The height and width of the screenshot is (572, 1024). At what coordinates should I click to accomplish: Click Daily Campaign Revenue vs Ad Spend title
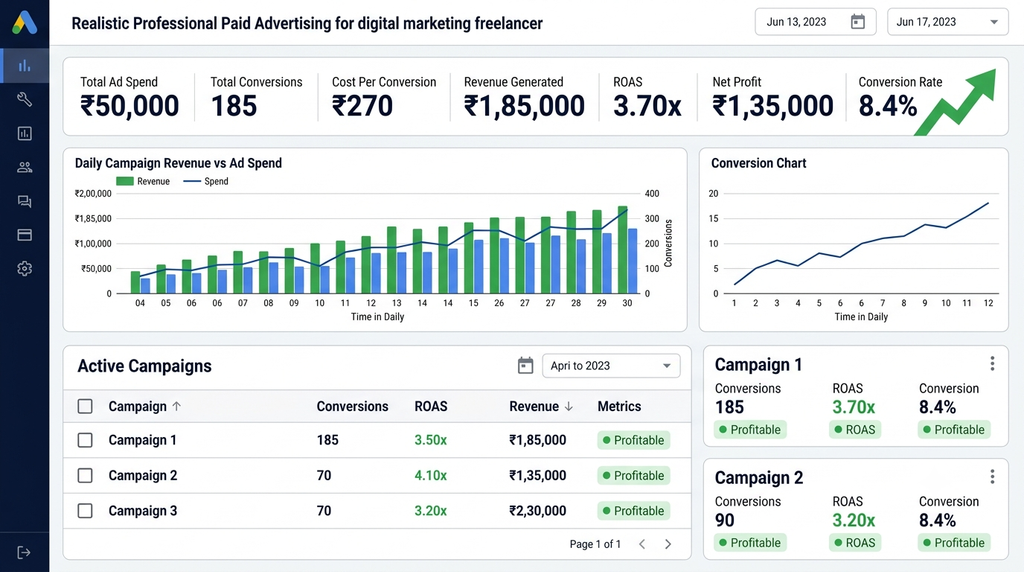pos(178,163)
